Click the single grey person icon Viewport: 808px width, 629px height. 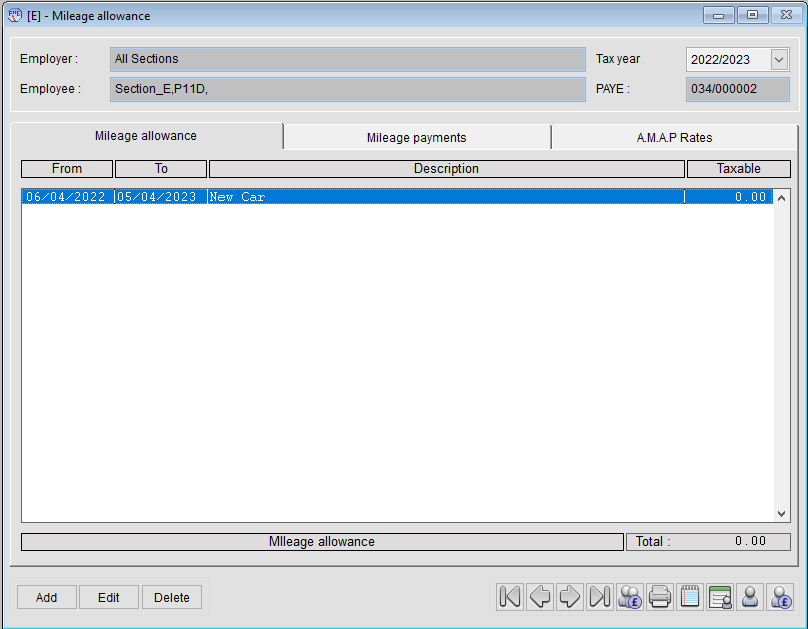pyautogui.click(x=750, y=597)
